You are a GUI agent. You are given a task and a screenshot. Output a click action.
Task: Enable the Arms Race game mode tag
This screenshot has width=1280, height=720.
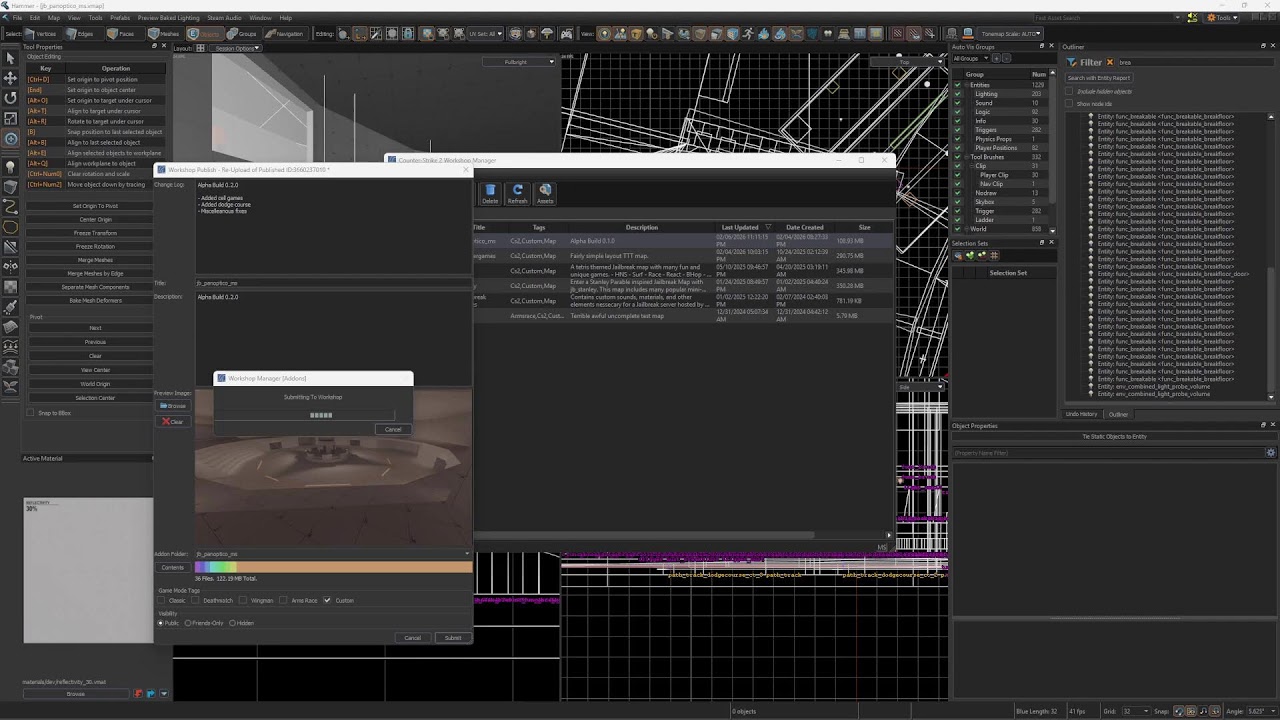pos(285,600)
